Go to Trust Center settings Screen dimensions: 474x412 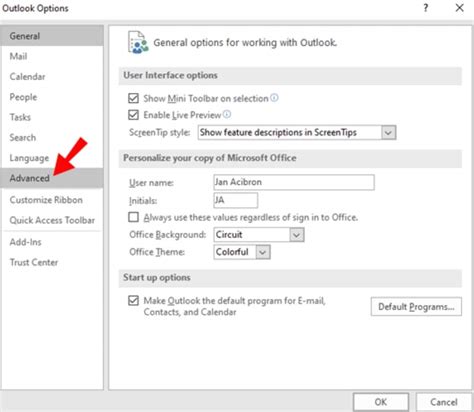tap(52, 262)
